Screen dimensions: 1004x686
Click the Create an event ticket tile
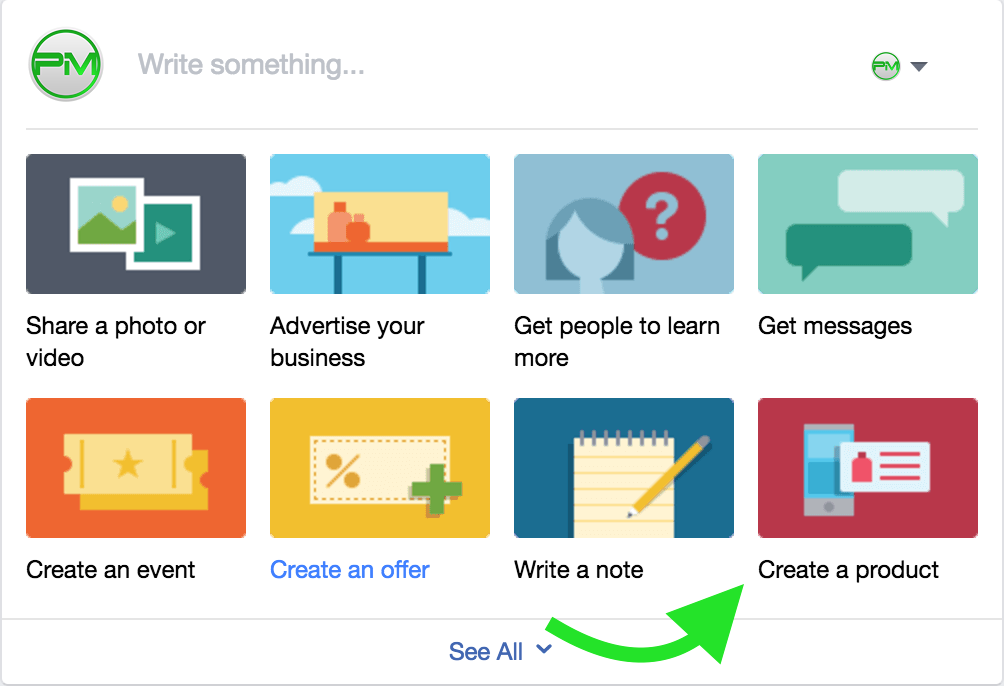[x=136, y=468]
